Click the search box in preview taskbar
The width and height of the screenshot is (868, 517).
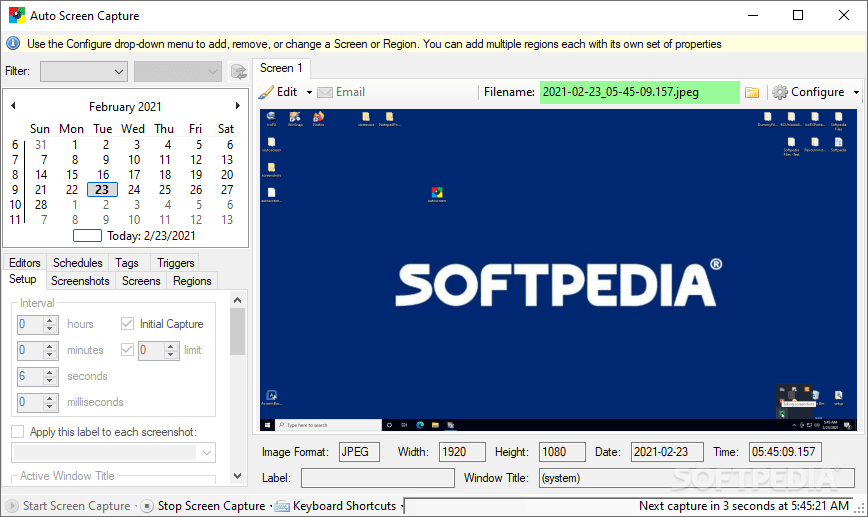[x=329, y=425]
